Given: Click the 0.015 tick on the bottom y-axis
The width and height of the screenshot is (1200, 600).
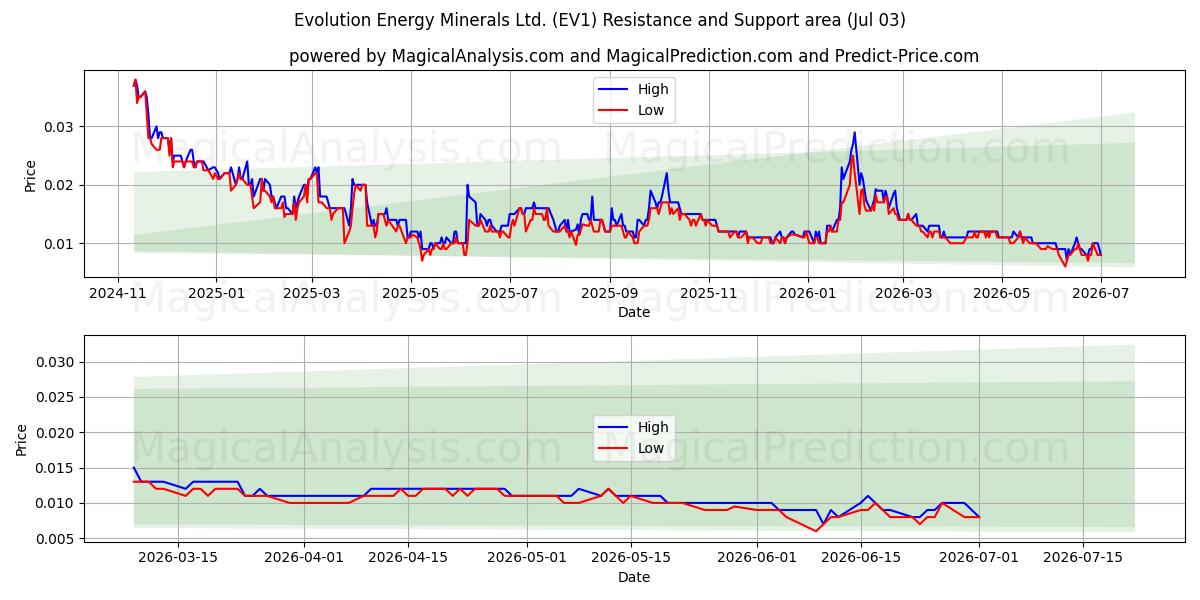Looking at the screenshot, I should (x=56, y=468).
